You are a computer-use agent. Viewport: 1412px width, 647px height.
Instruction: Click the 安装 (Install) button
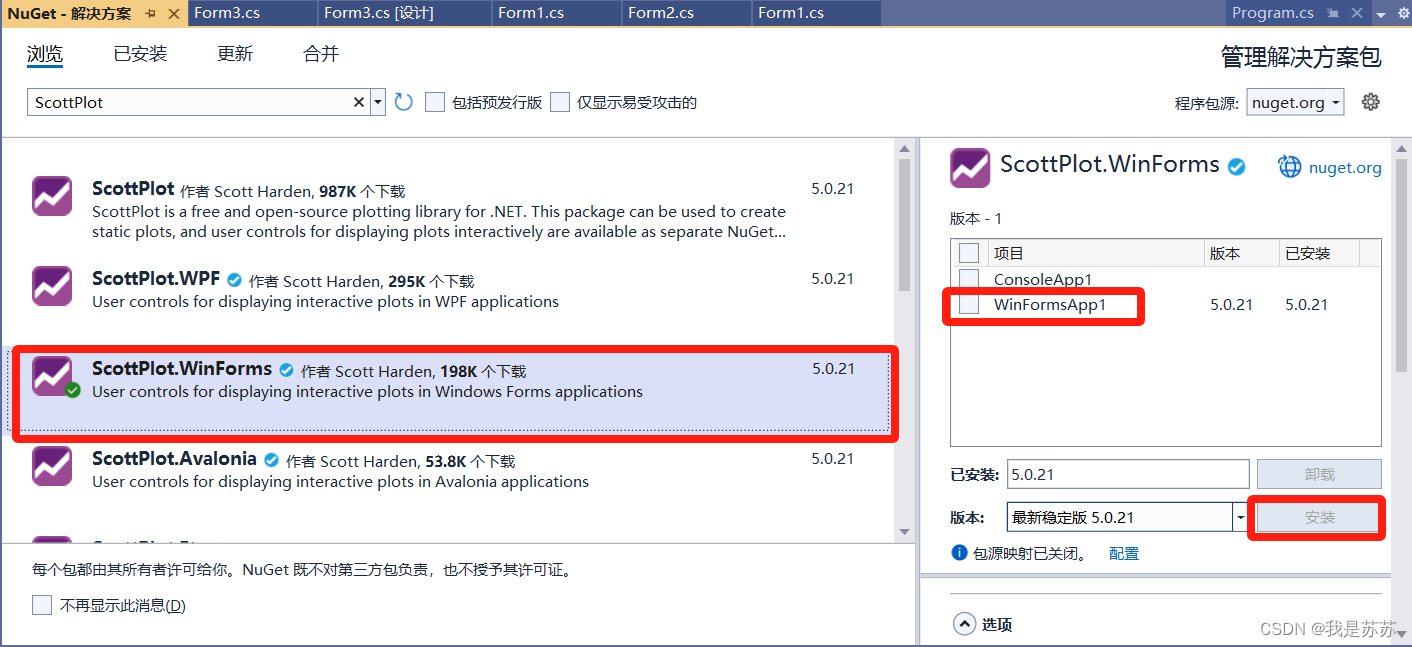1319,517
